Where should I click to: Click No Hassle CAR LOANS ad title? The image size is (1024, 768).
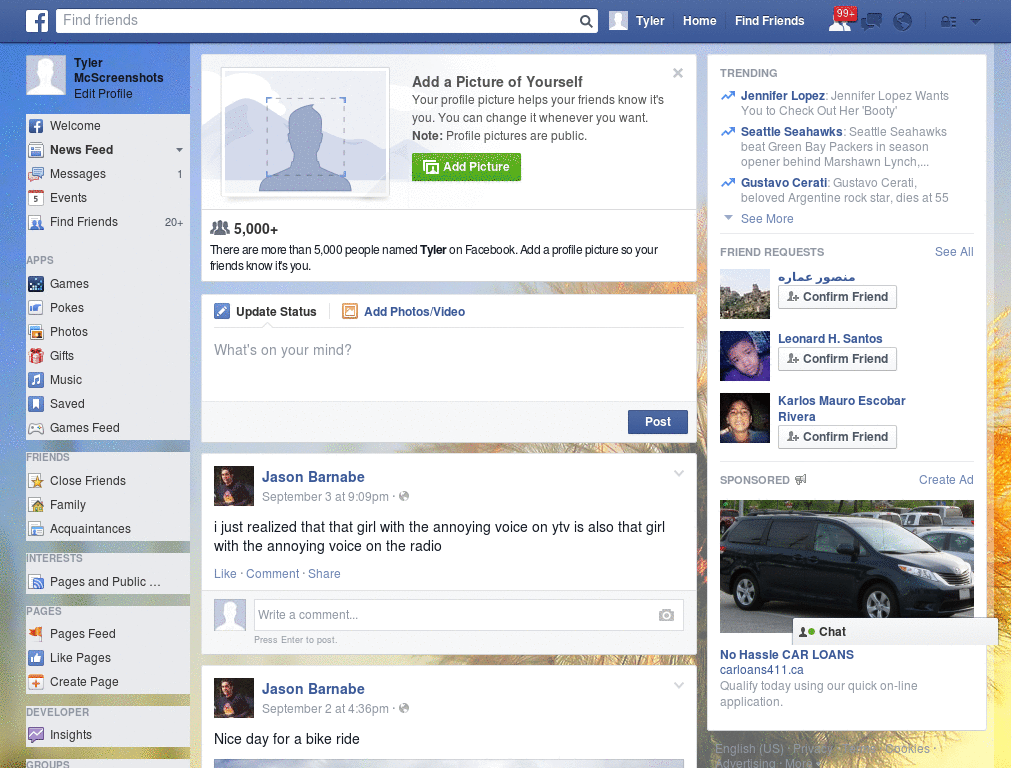786,655
